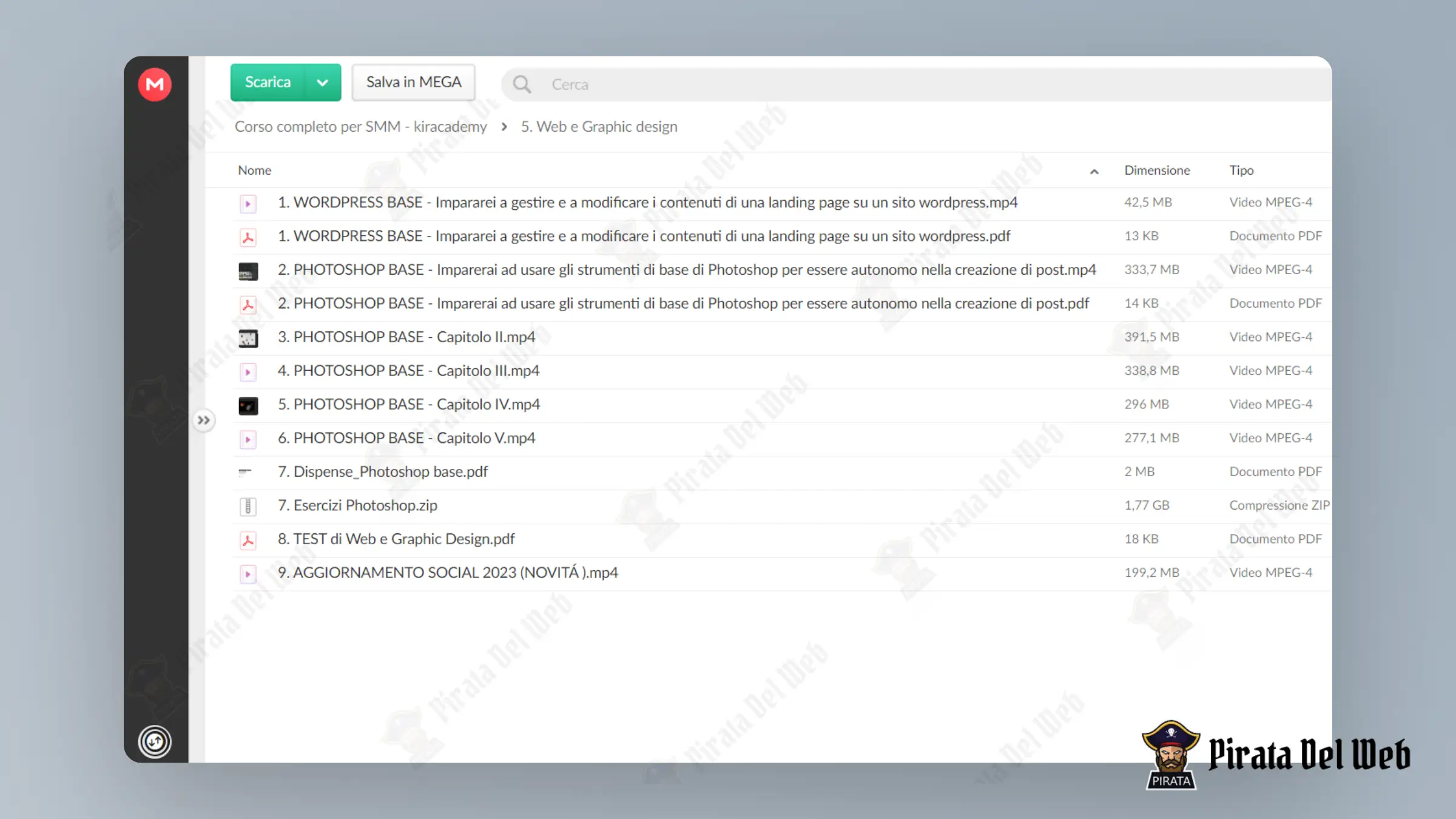This screenshot has width=1456, height=819.
Task: Click the 391,5 MB size cell
Action: pos(1151,337)
